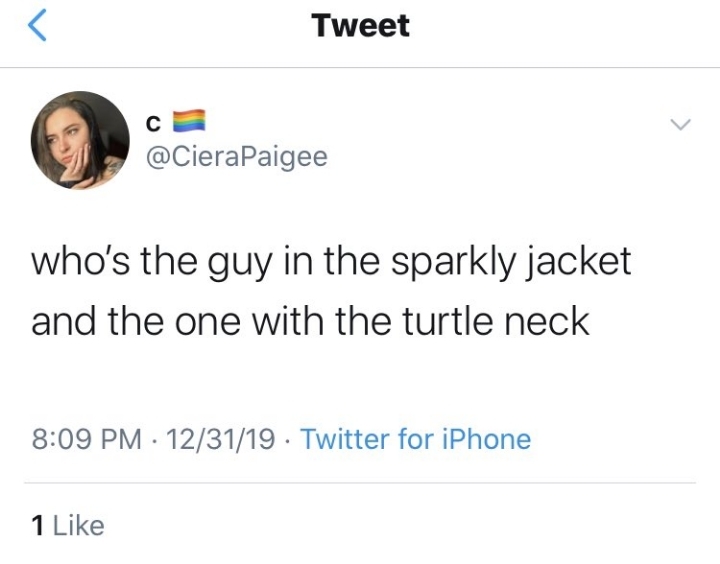Screen dimensions: 720x564
Task: Click the words "turtle neck" in the tweet
Action: click(497, 322)
